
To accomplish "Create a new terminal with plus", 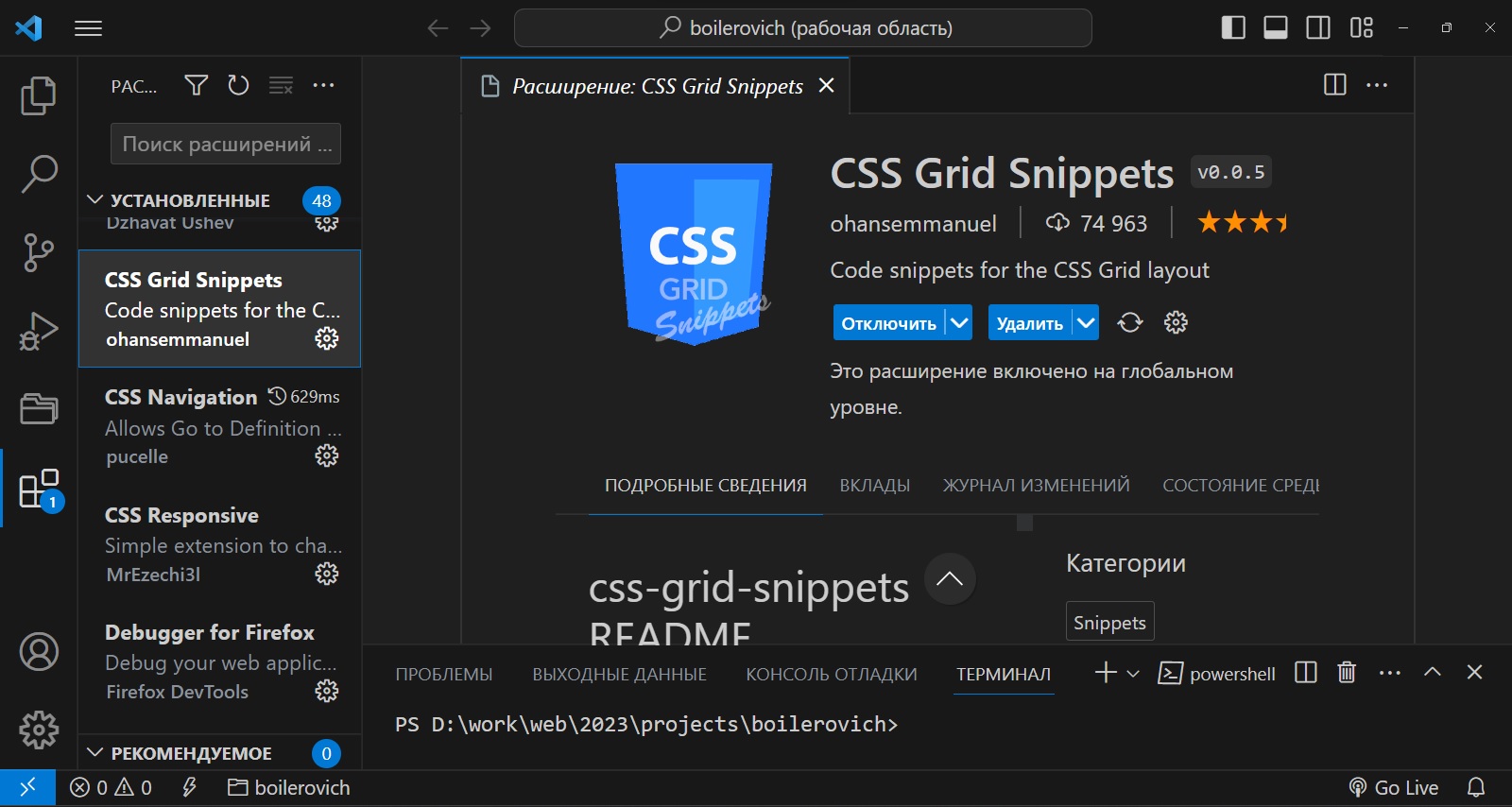I will click(x=1106, y=673).
